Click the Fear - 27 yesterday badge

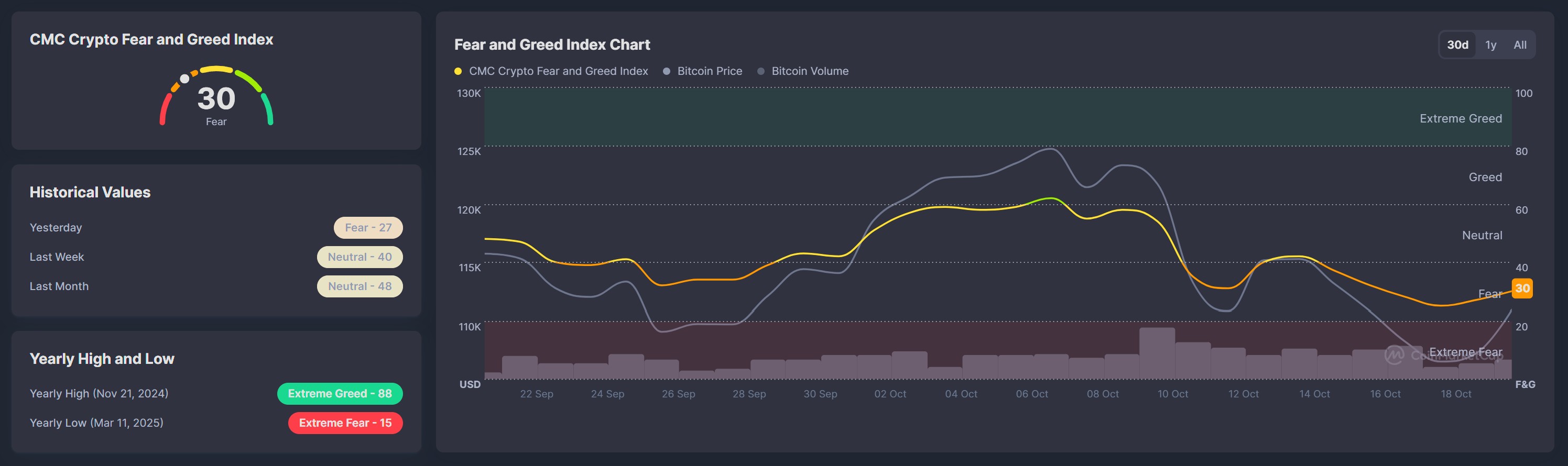point(368,228)
